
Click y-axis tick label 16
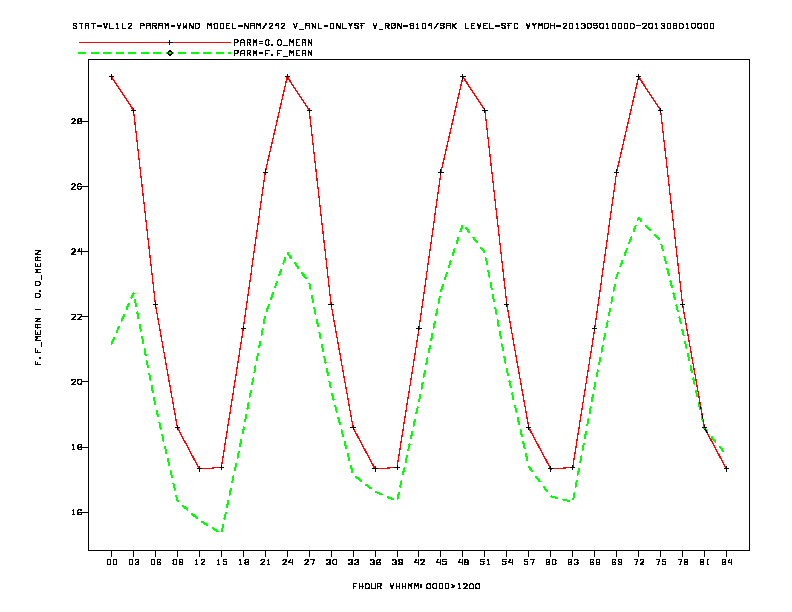coord(77,512)
